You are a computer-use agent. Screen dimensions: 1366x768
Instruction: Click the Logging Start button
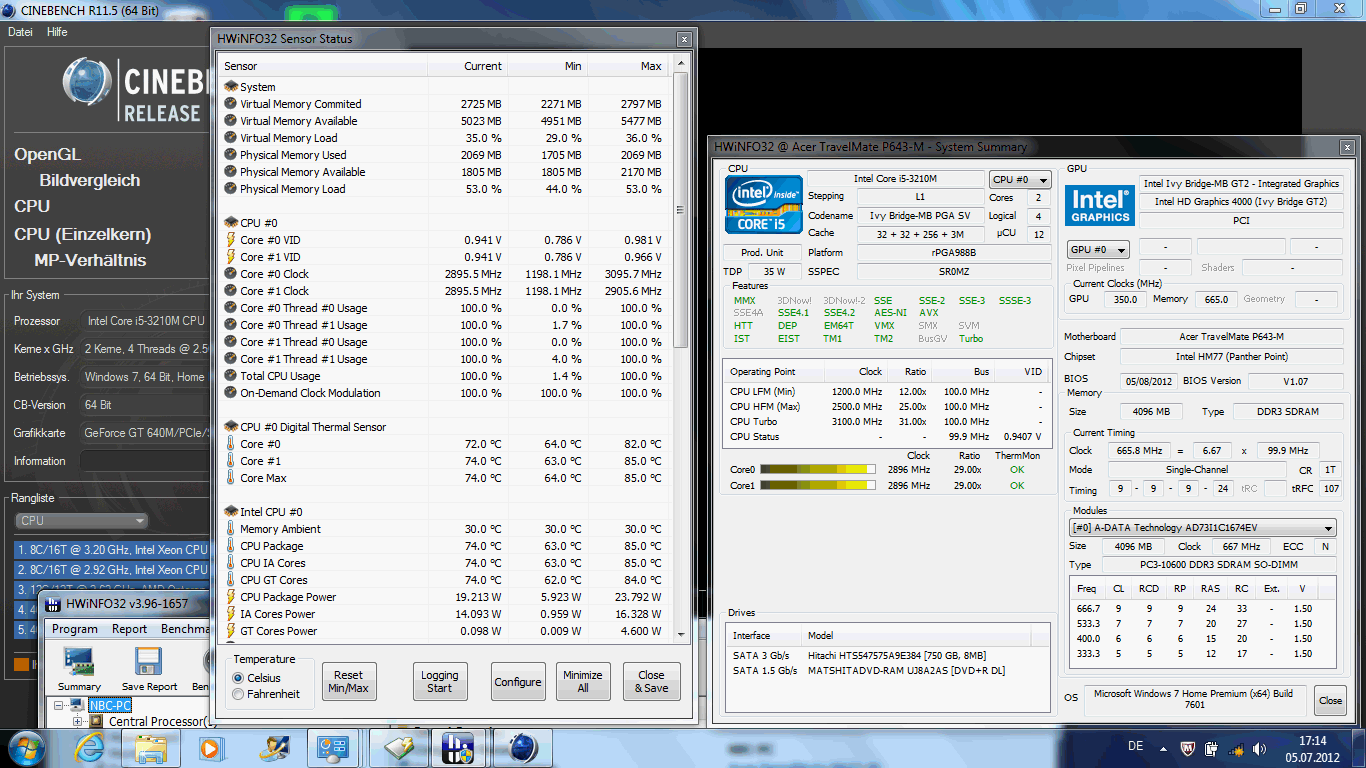tap(440, 681)
